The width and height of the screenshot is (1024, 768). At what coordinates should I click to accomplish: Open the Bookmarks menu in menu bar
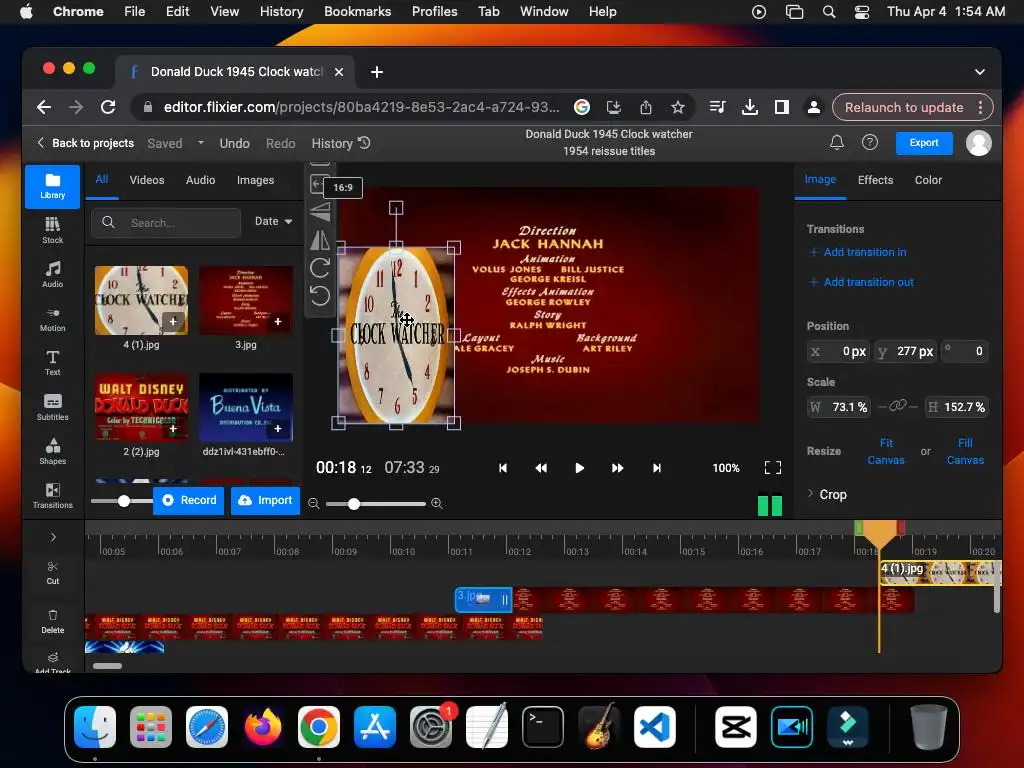[x=357, y=11]
